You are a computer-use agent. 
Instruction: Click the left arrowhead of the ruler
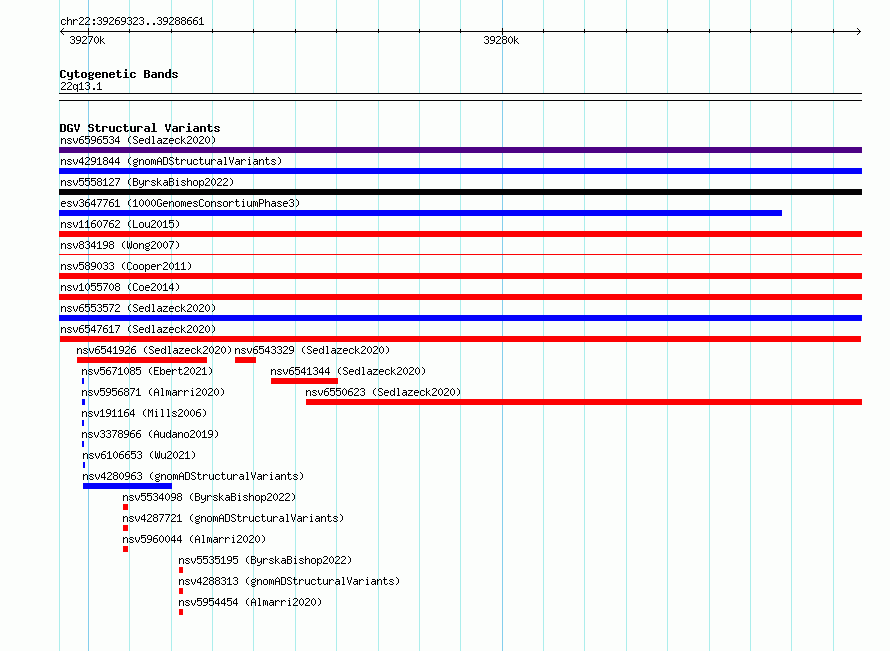pos(62,31)
